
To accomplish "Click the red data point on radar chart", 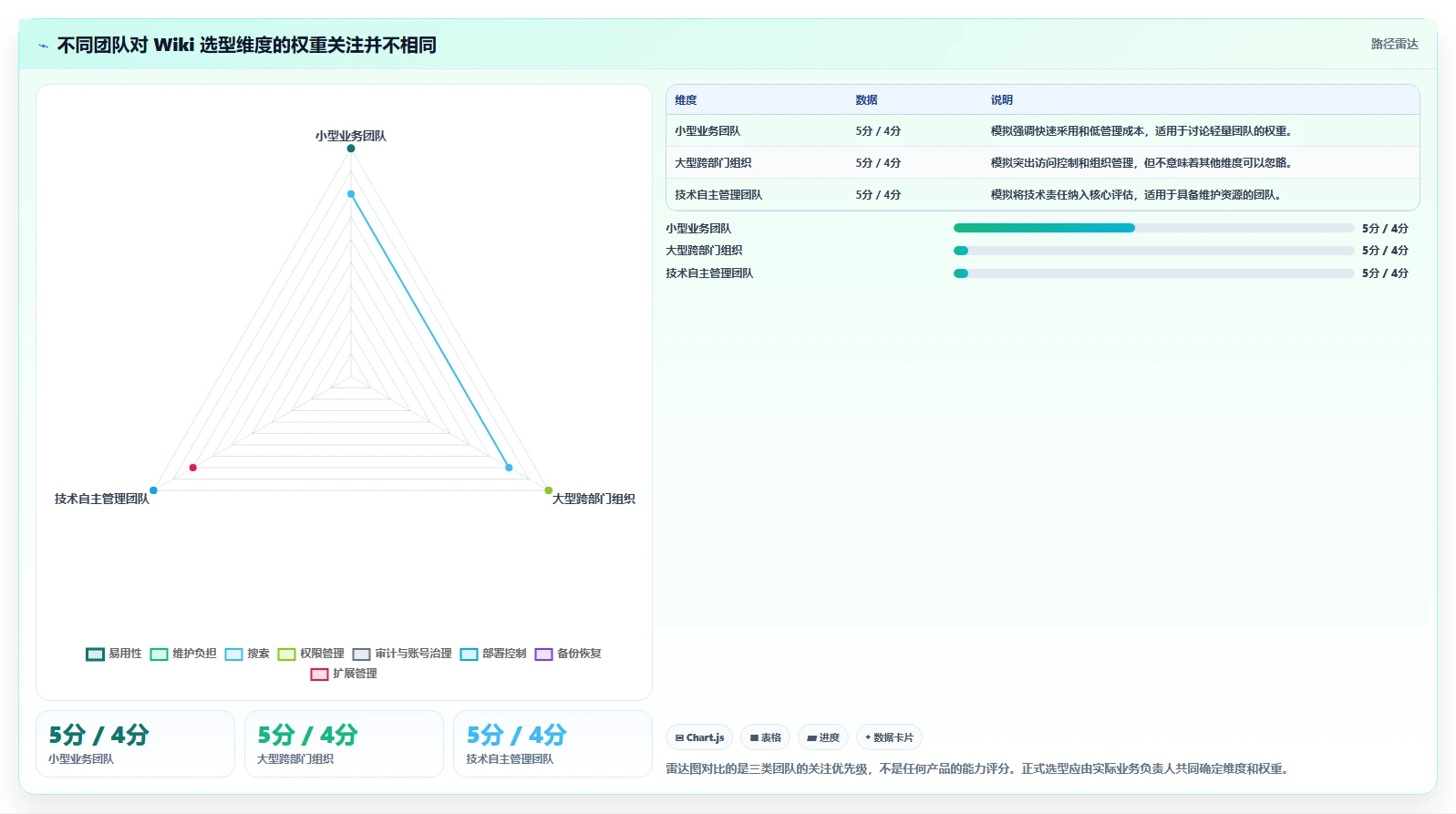I will (x=192, y=468).
